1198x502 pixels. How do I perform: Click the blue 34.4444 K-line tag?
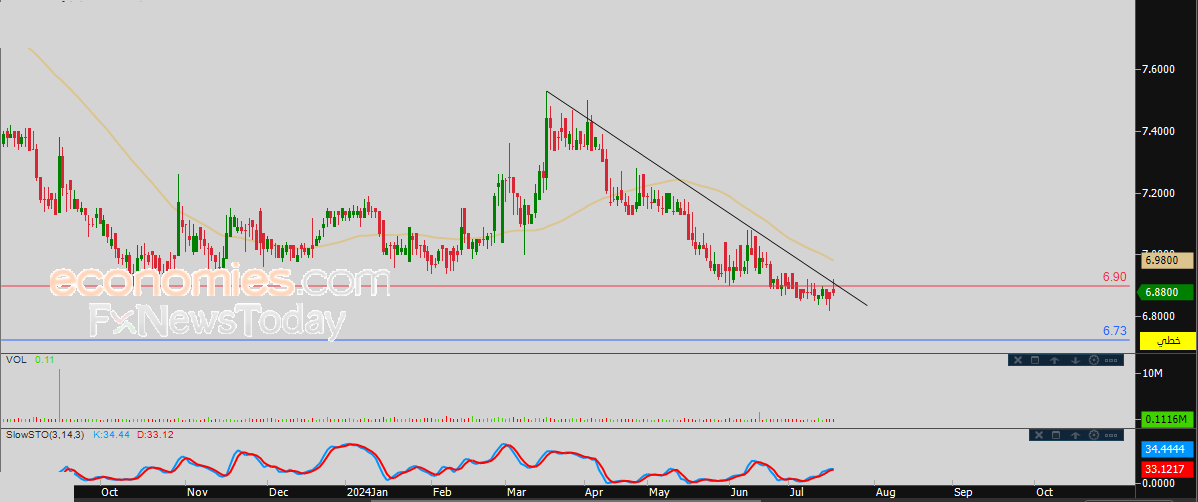pos(1168,449)
